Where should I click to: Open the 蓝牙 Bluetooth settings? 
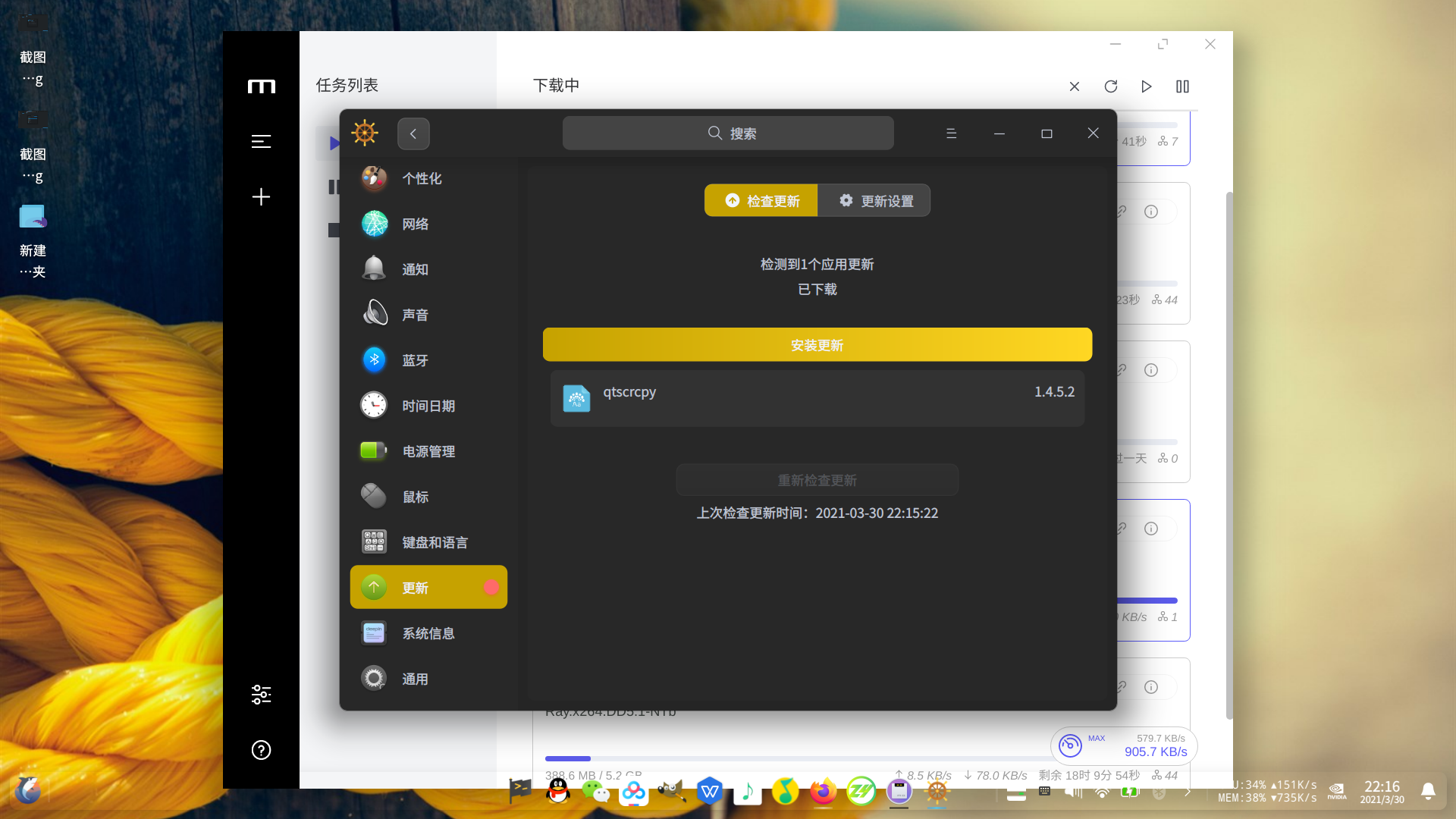tap(414, 360)
